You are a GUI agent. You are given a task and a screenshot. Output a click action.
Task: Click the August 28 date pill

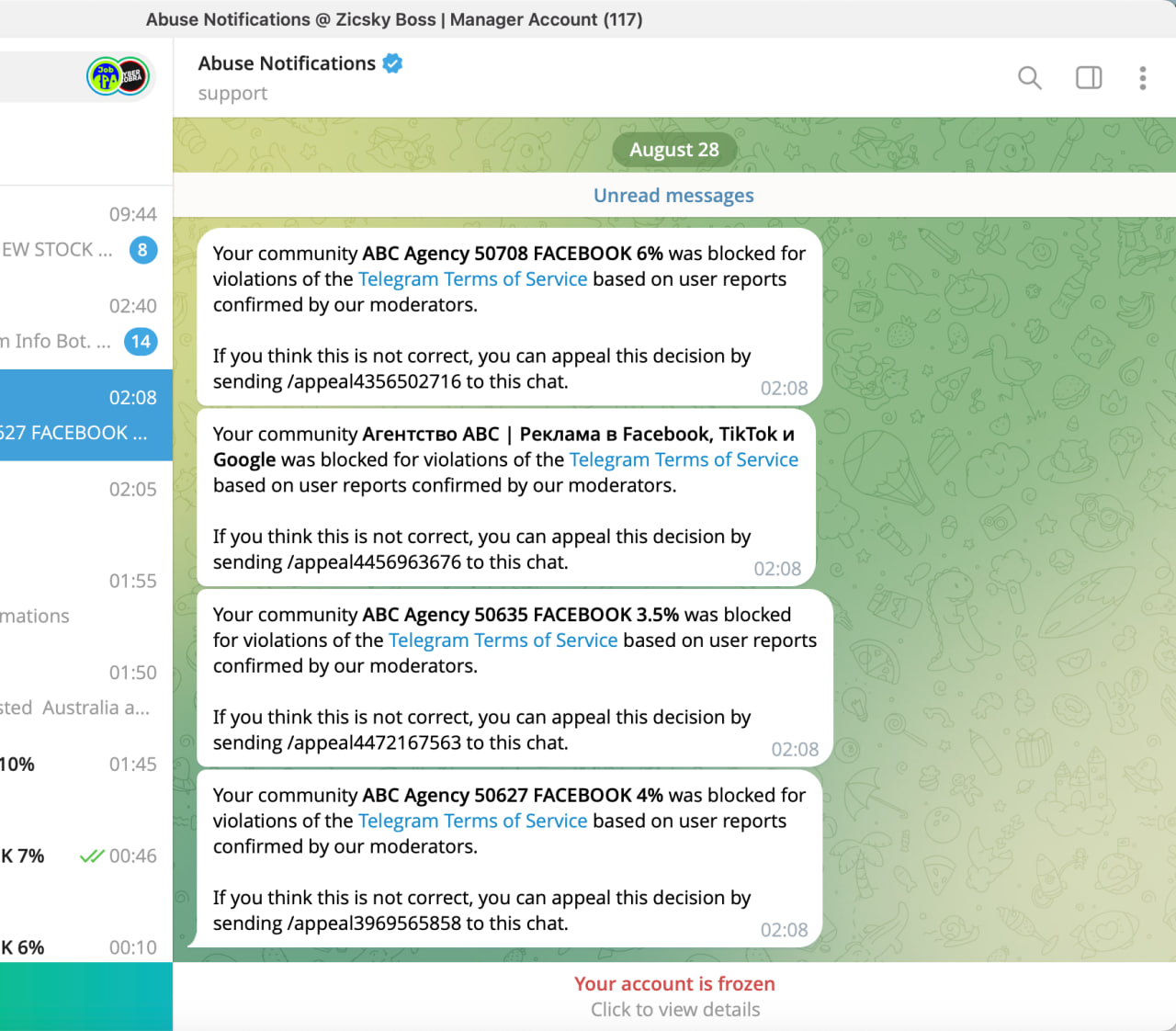click(x=674, y=150)
